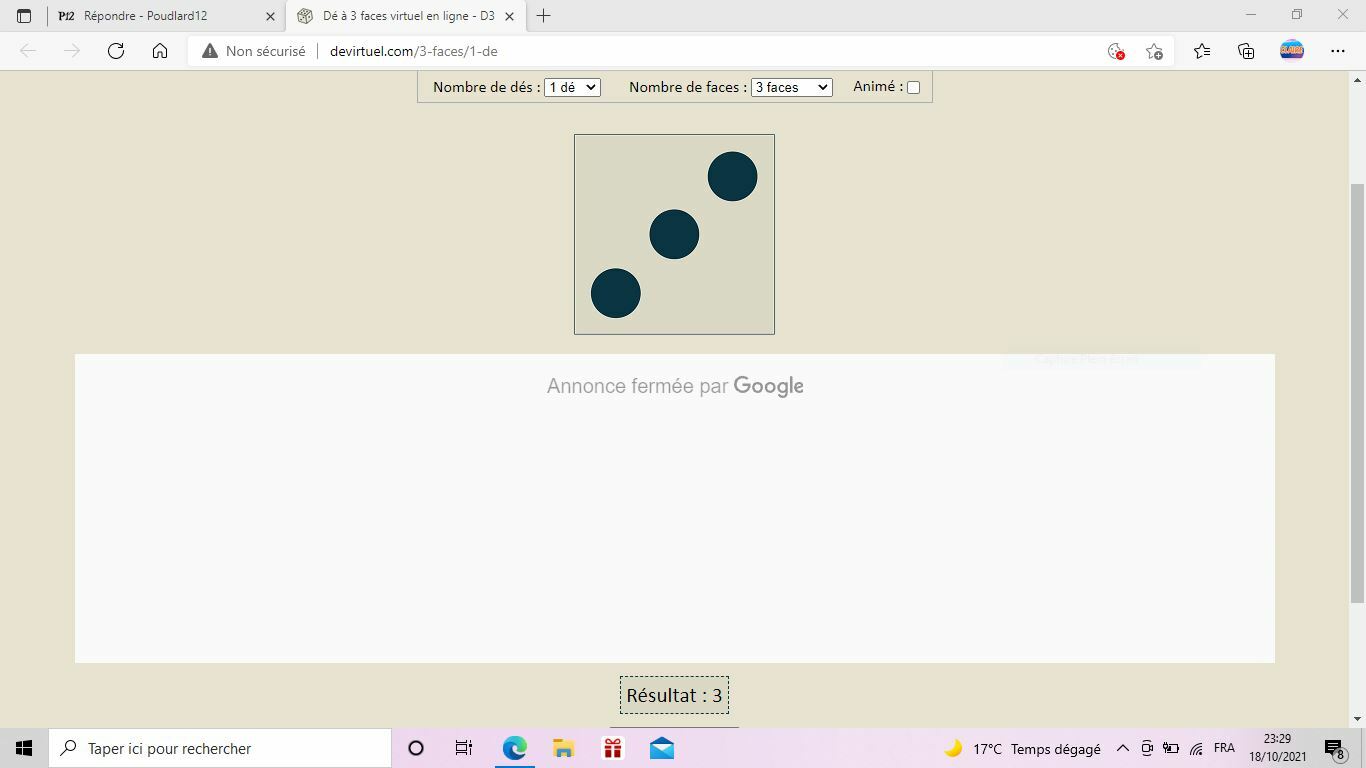Screen dimensions: 1366x768
Task: Click the dice to roll again
Action: (674, 234)
